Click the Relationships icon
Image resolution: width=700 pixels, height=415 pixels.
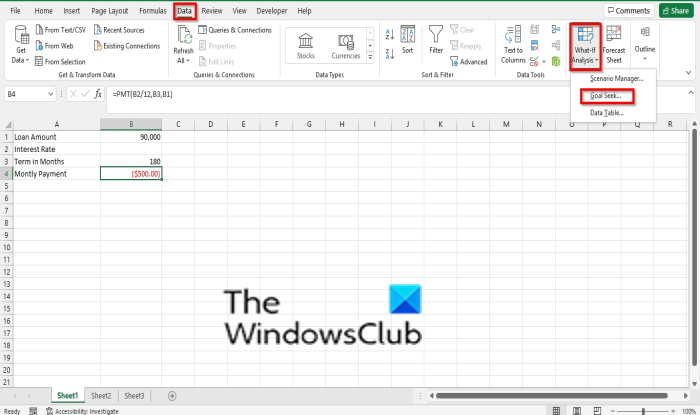556,46
